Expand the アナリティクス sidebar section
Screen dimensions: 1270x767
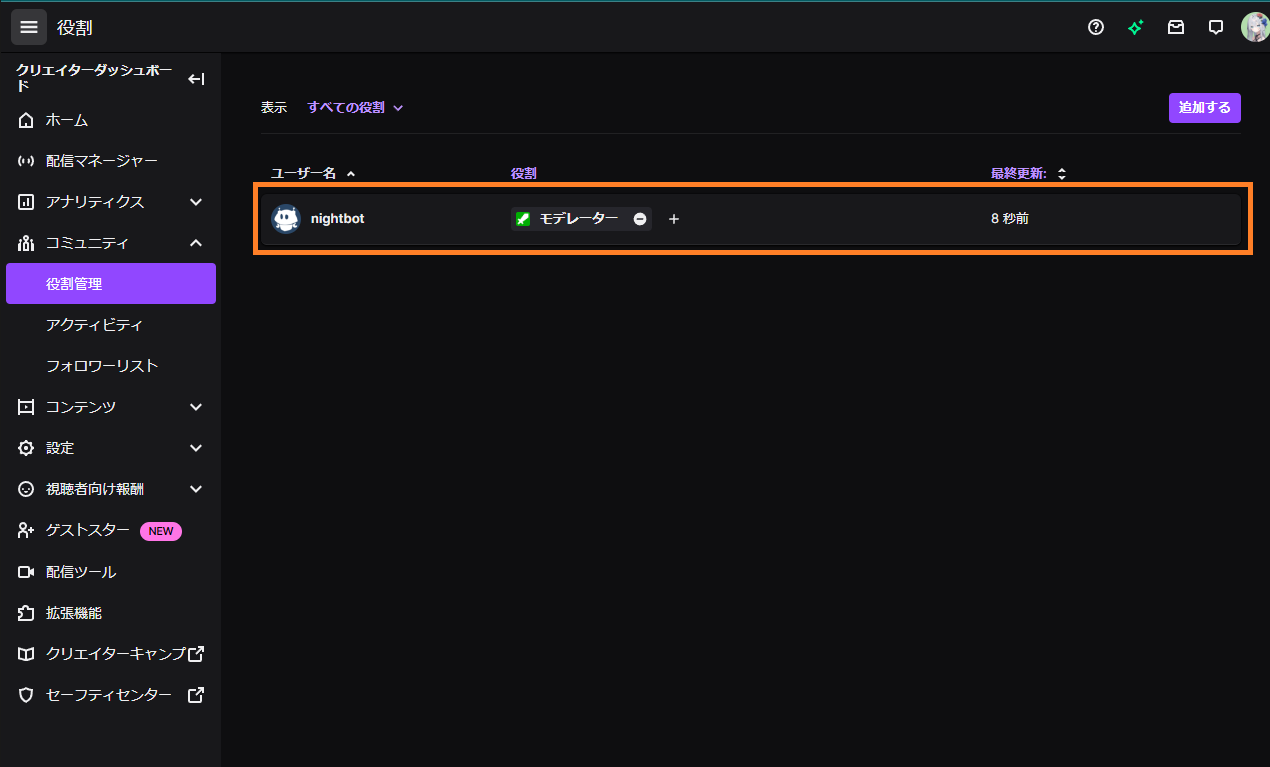click(x=196, y=202)
